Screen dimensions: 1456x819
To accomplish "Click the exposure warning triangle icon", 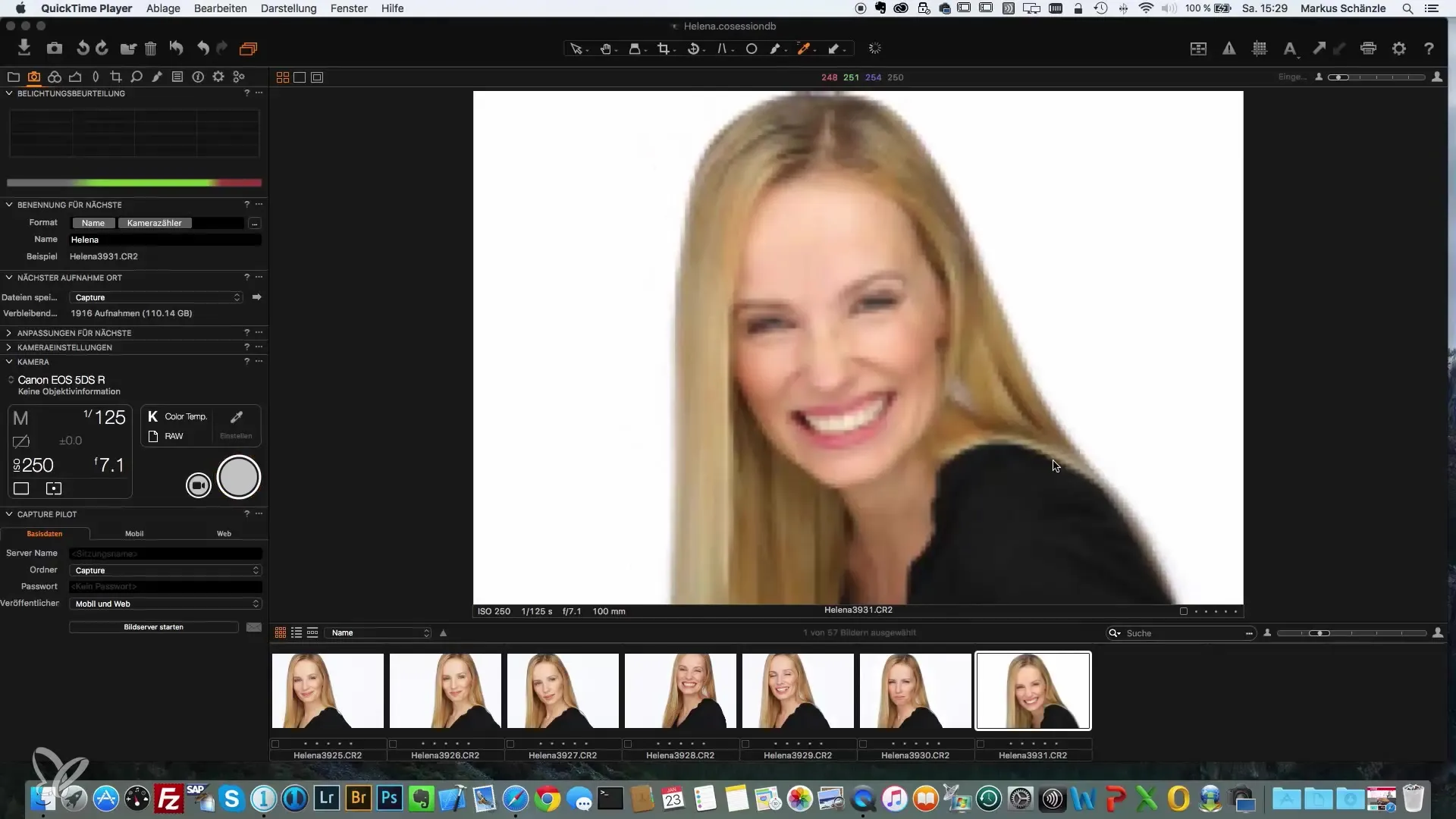I will [x=1229, y=49].
